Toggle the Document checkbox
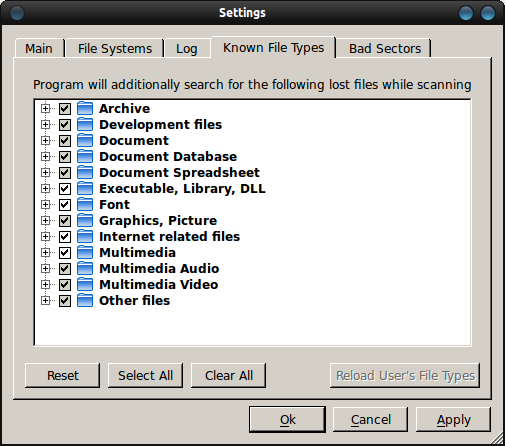This screenshot has height=446, width=505. [x=65, y=141]
